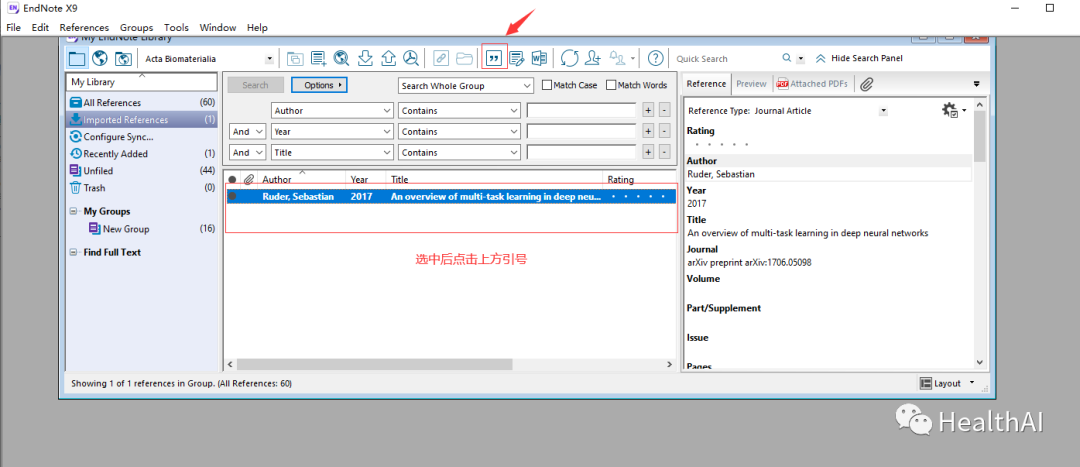
Task: Click Find Full Text PDF icon
Action: (x=411, y=59)
